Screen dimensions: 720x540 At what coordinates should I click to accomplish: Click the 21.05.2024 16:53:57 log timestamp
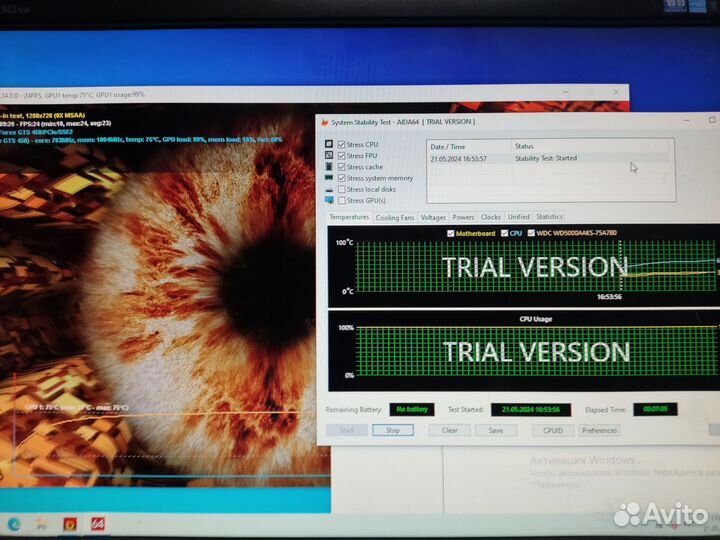(459, 159)
